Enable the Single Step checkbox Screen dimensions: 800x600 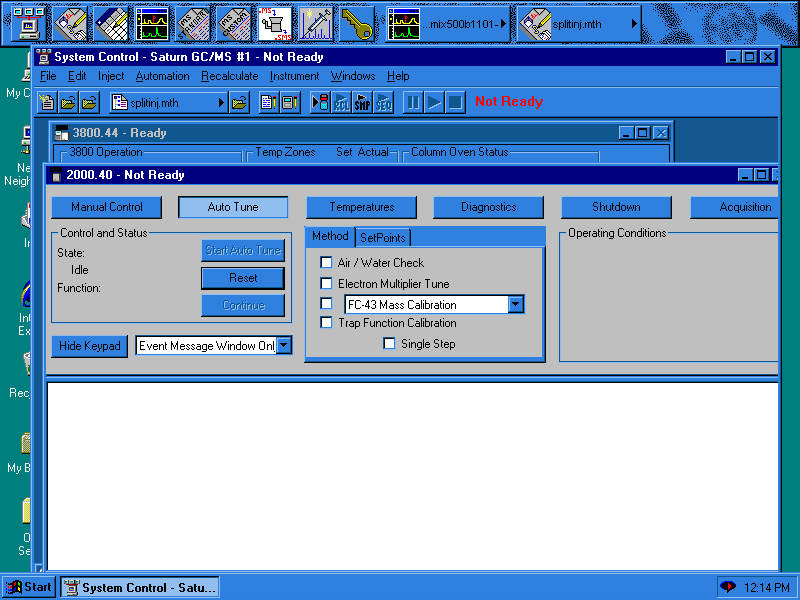click(x=389, y=343)
